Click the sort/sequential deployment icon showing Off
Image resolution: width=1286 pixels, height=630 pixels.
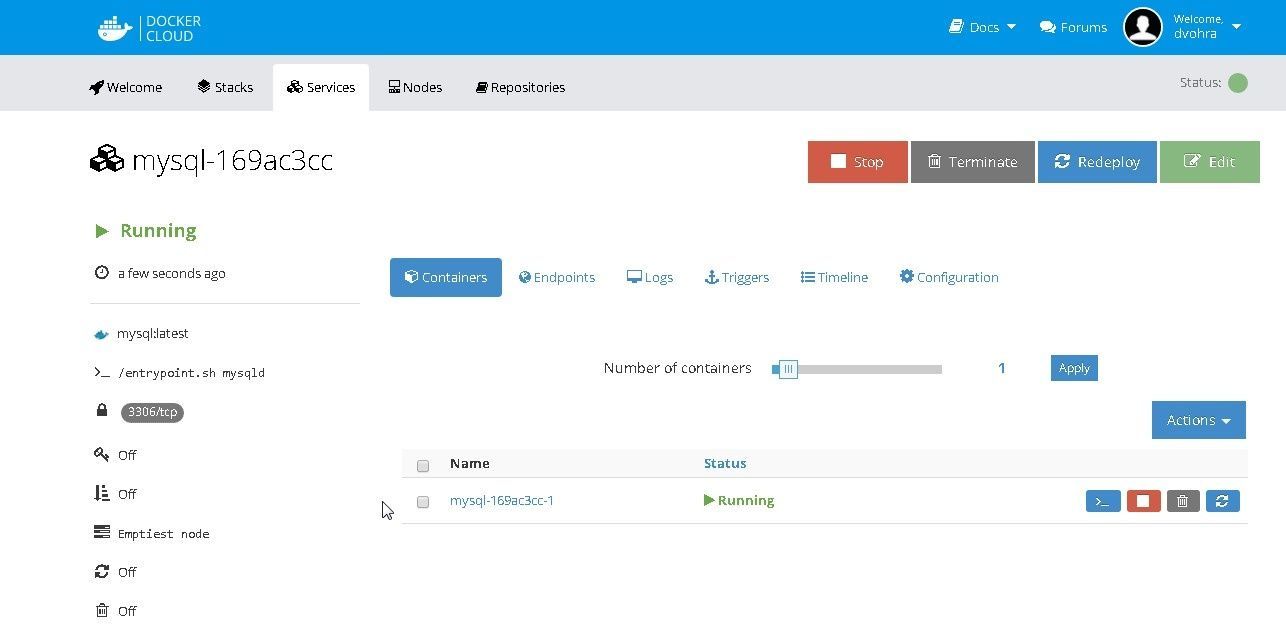101,493
